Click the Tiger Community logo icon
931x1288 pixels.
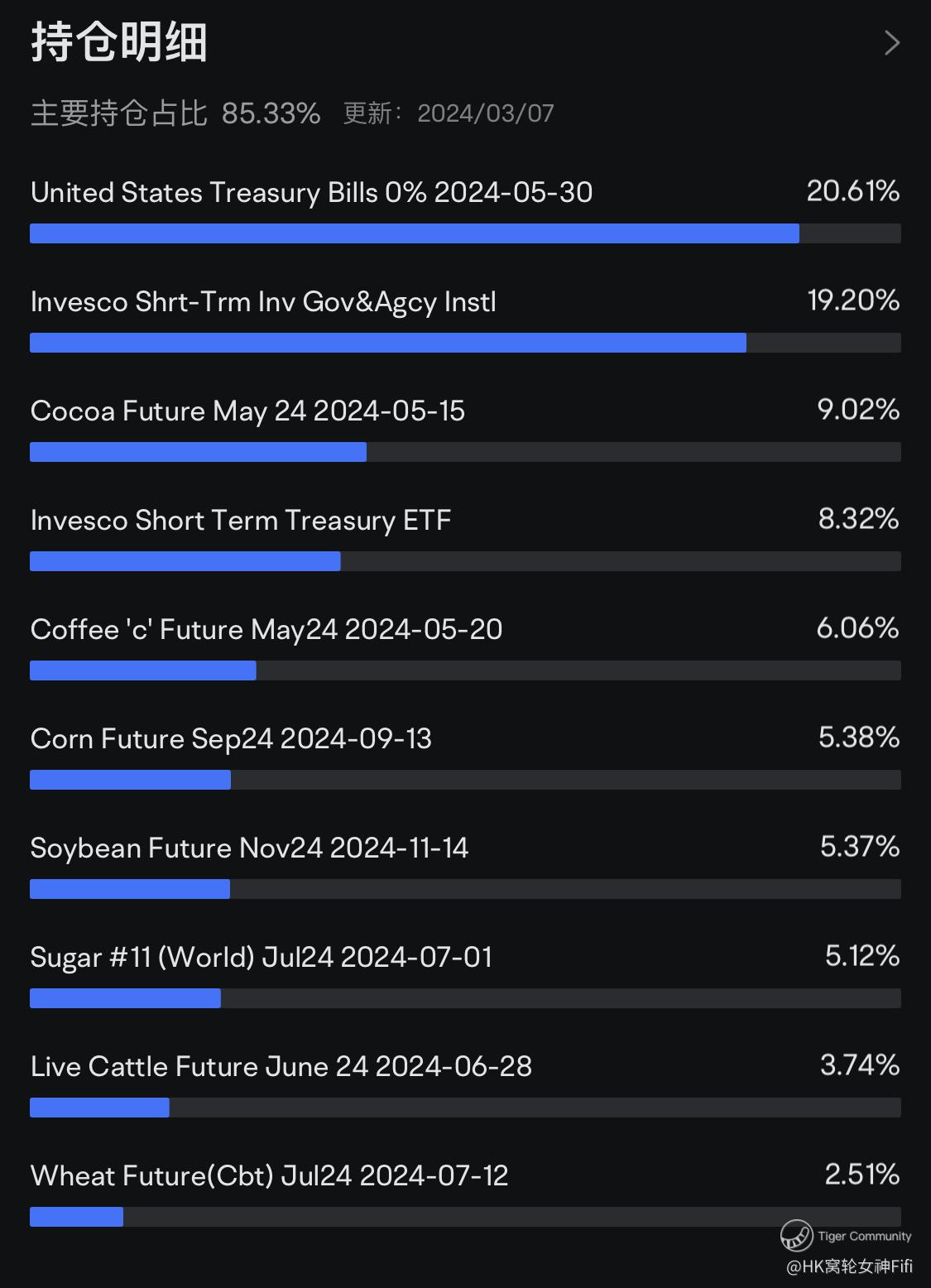(x=796, y=1235)
